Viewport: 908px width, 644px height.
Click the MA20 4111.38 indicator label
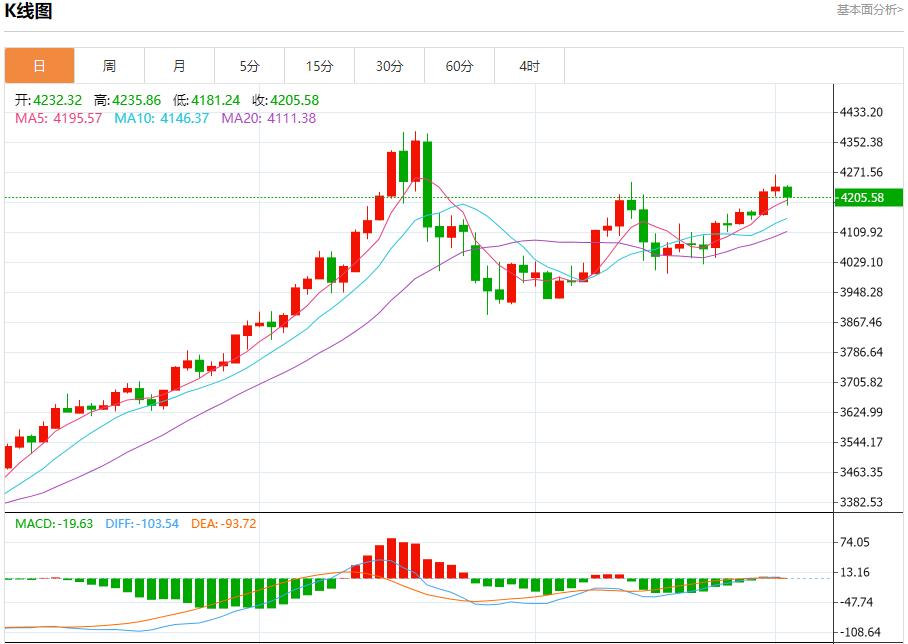(x=268, y=118)
